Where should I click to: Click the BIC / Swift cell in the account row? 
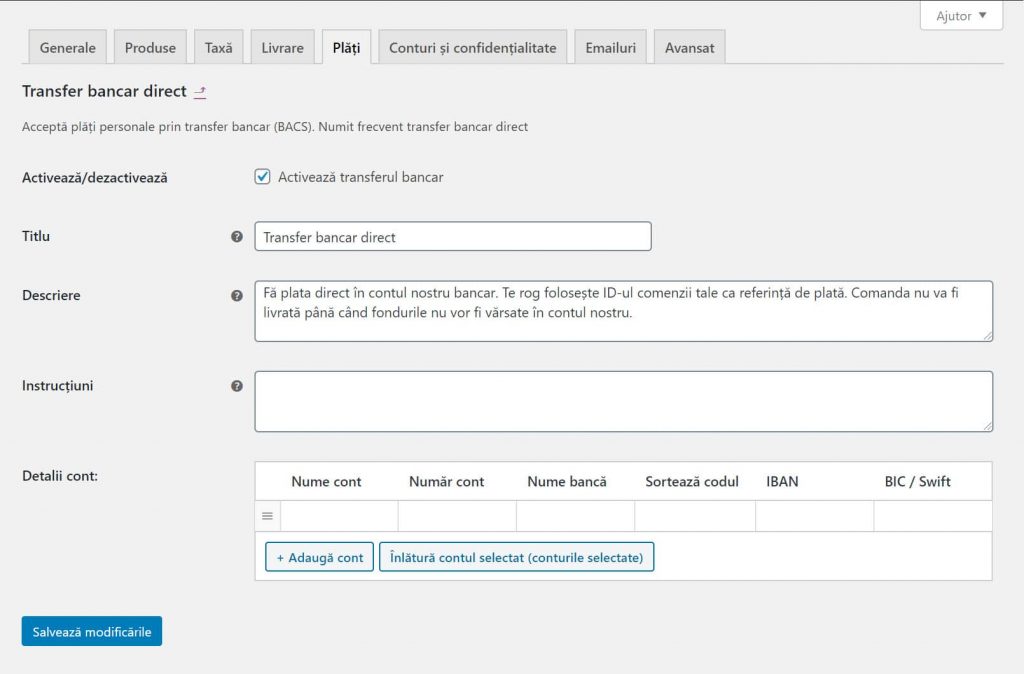click(933, 516)
